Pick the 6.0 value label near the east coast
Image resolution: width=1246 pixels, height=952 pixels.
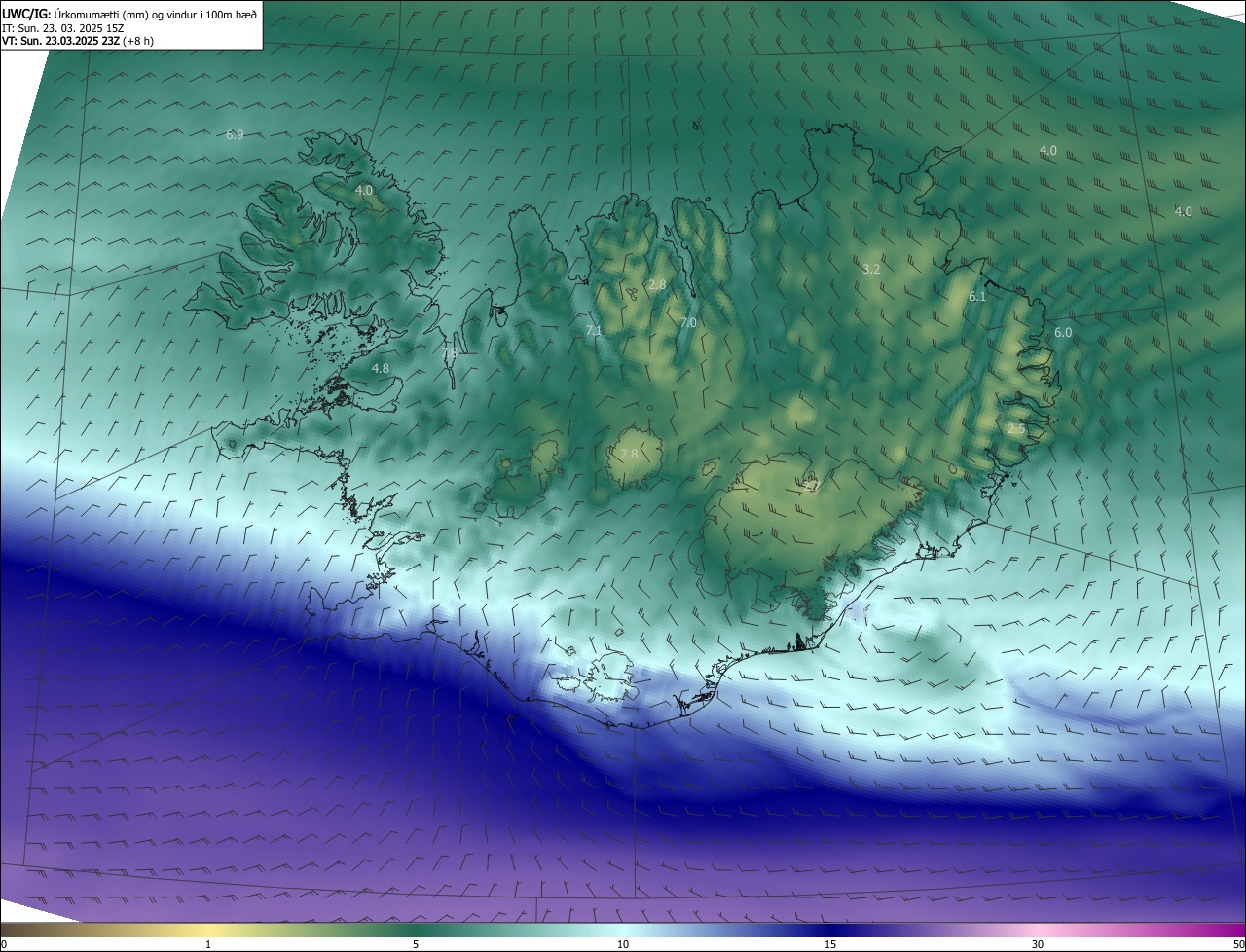click(x=1063, y=332)
